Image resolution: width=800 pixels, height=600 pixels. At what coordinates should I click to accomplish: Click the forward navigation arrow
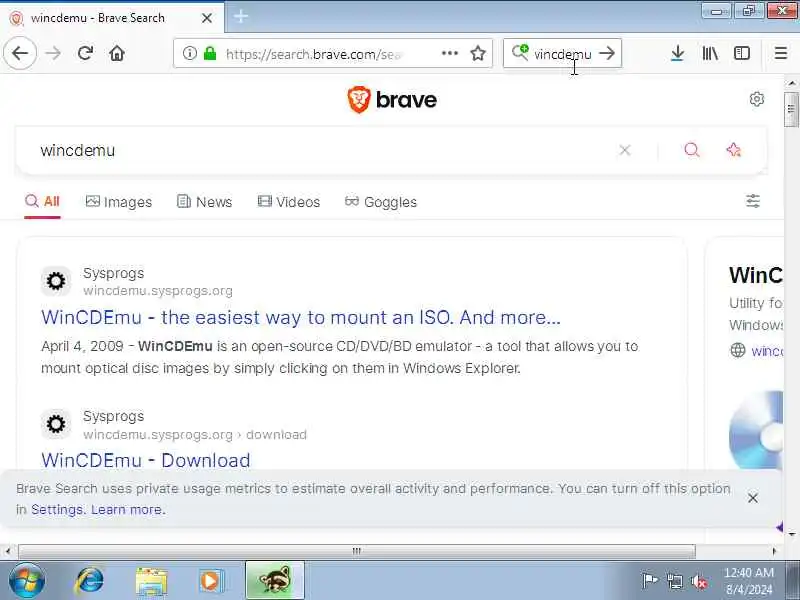[x=53, y=53]
